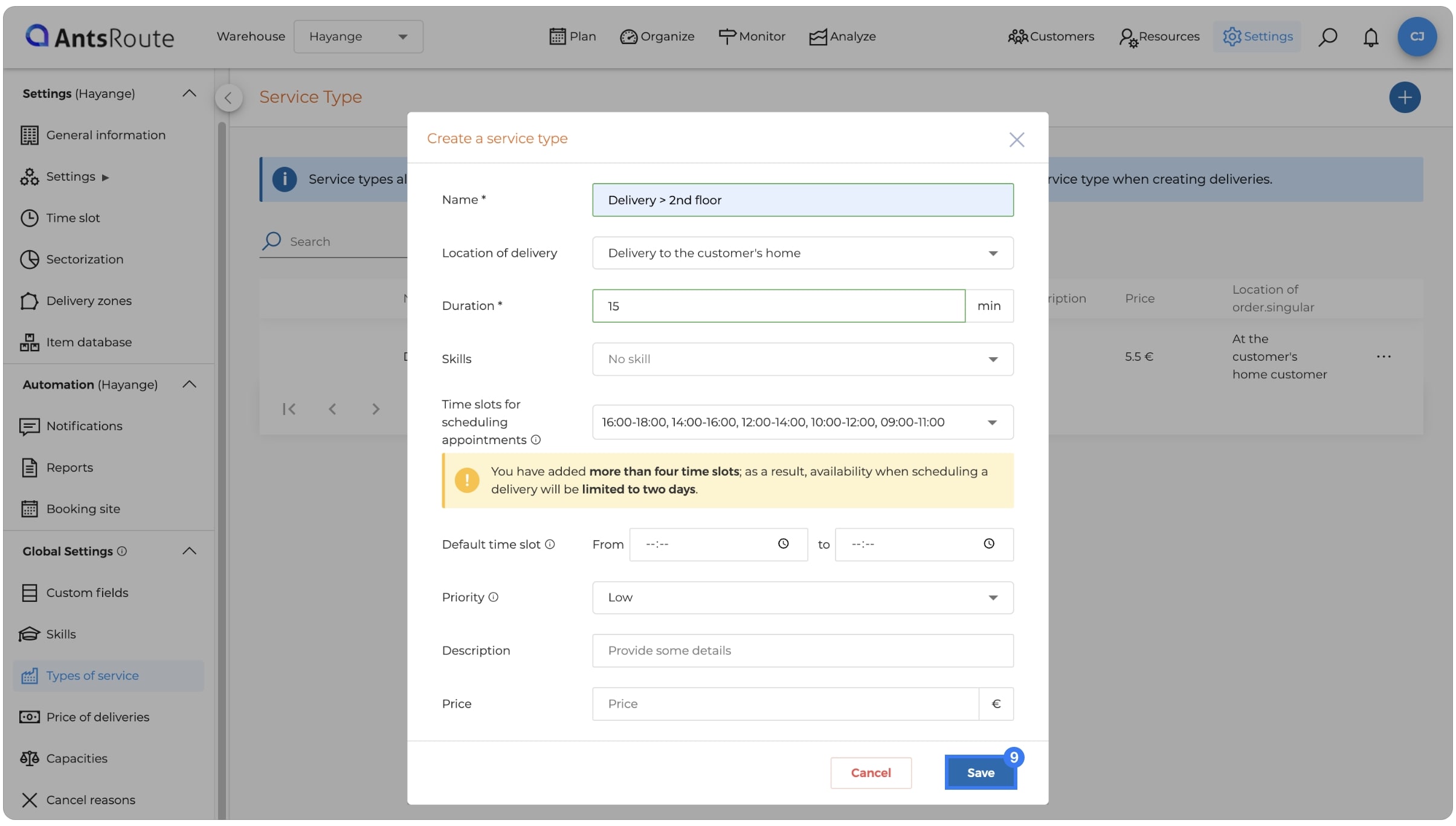Image resolution: width=1456 pixels, height=826 pixels.
Task: Open the Plan calendar menu
Action: click(572, 36)
